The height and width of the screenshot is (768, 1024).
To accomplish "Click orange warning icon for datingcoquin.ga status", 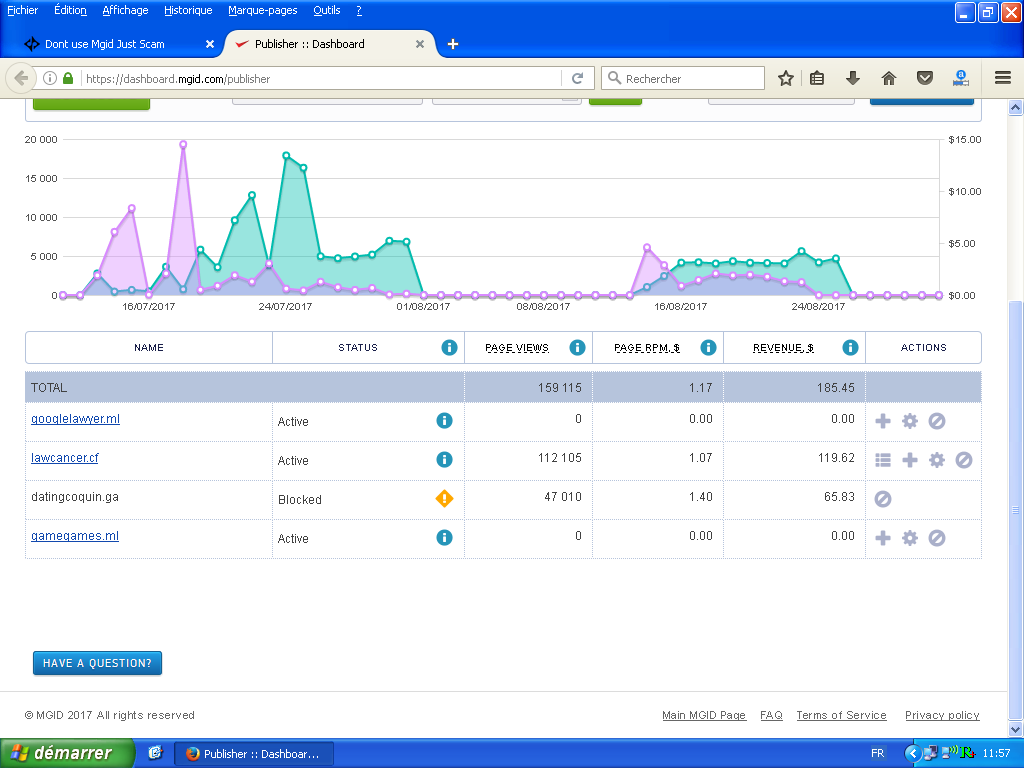I will [x=444, y=498].
